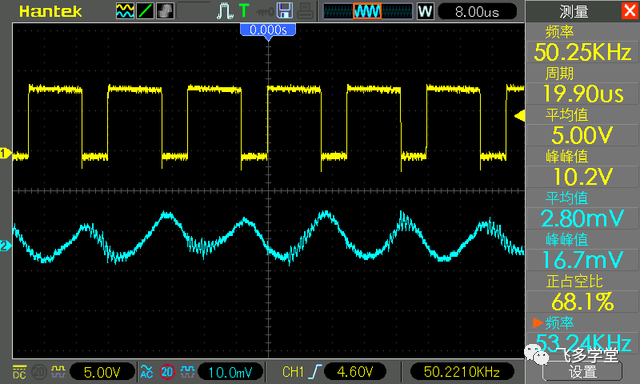Click the grayed-out key lock icon

click(264, 12)
